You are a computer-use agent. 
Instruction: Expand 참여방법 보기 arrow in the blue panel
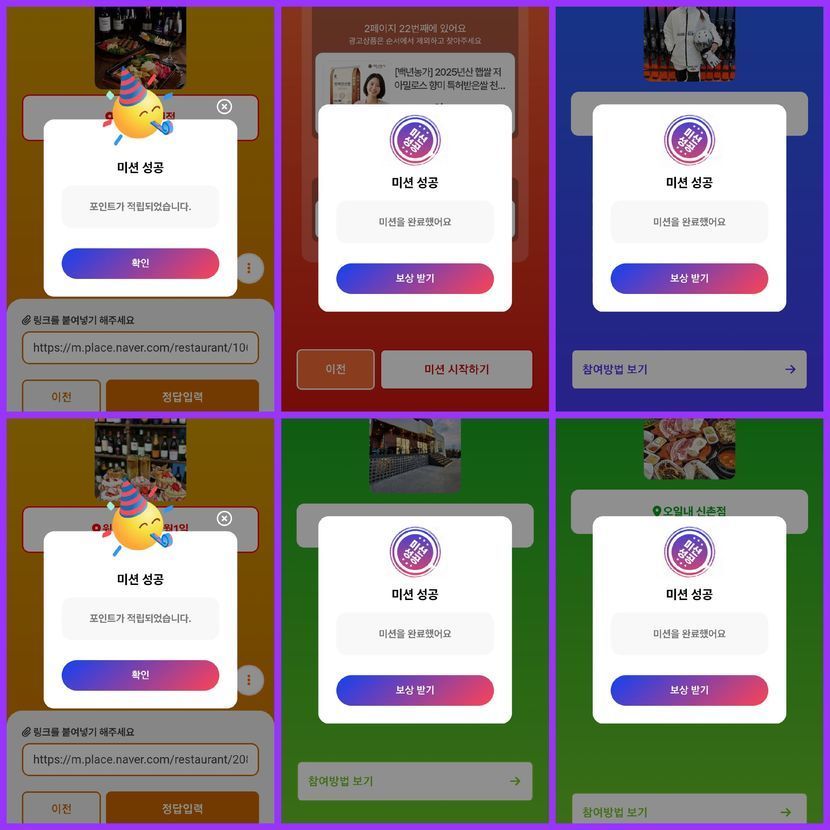point(790,369)
